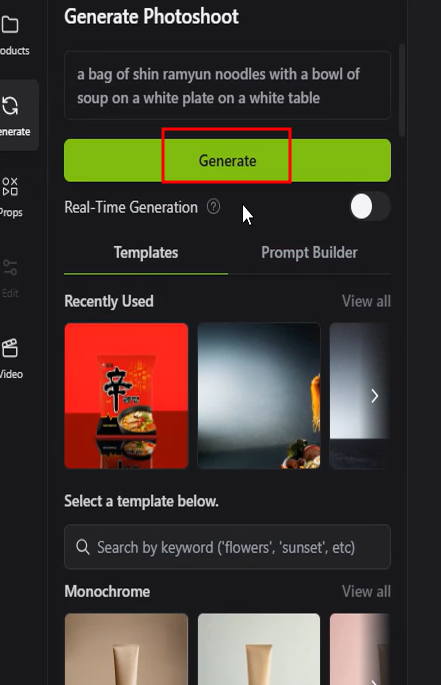Expand Recently Used with the right chevron
This screenshot has height=685, width=441.
click(x=375, y=396)
